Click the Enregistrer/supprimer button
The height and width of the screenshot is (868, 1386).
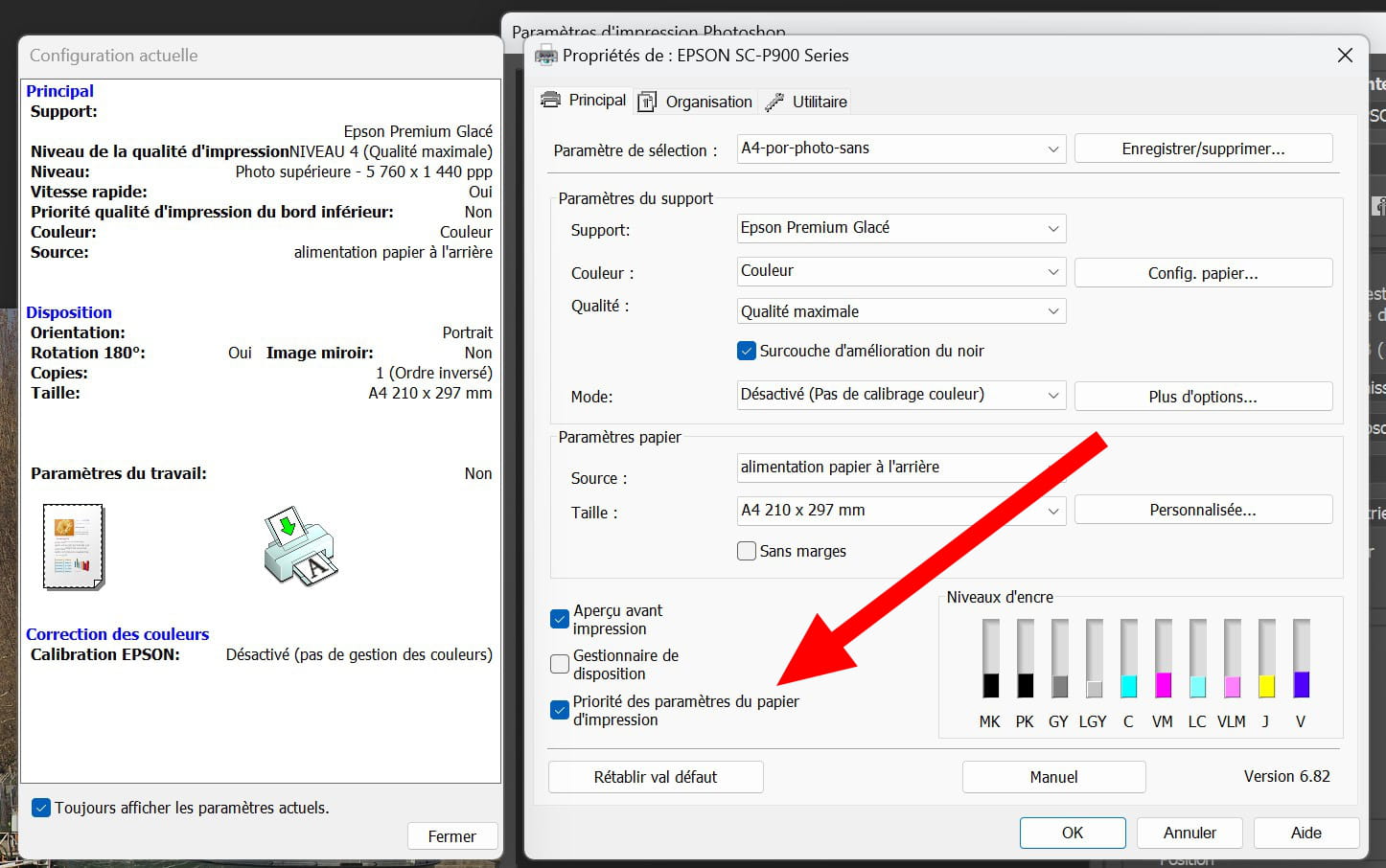coord(1203,148)
